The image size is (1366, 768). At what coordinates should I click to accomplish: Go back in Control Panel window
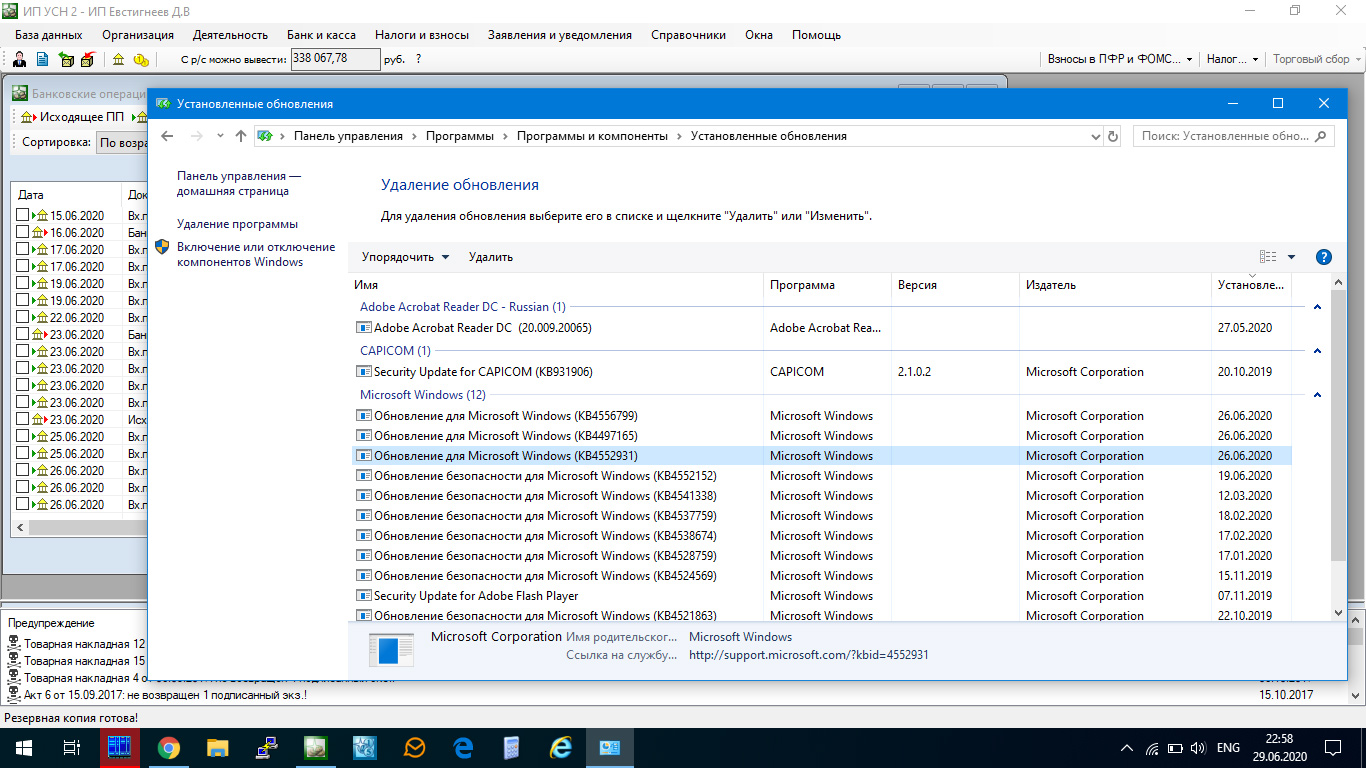[x=167, y=136]
